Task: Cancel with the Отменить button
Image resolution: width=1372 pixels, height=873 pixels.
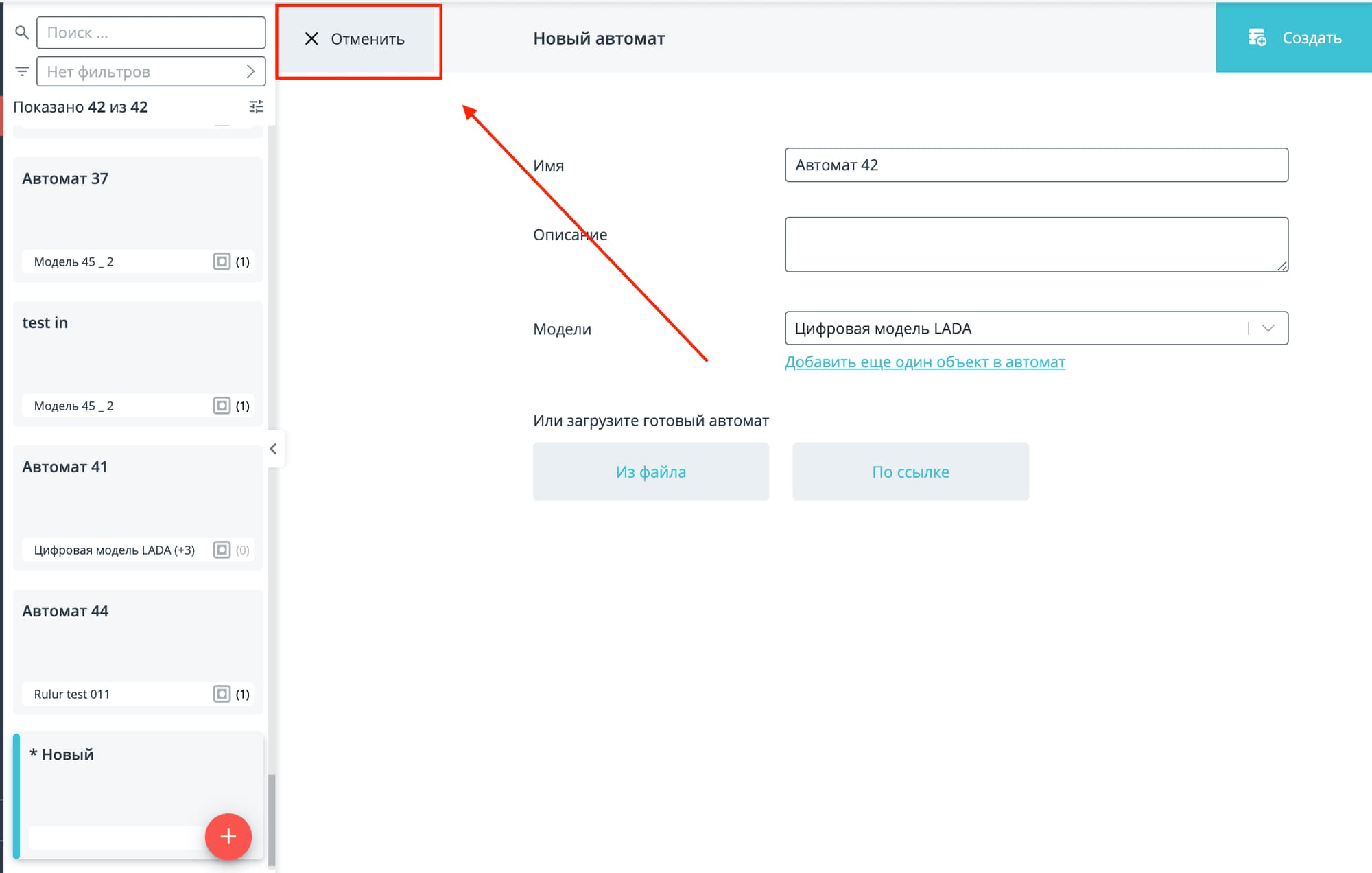Action: (x=355, y=39)
